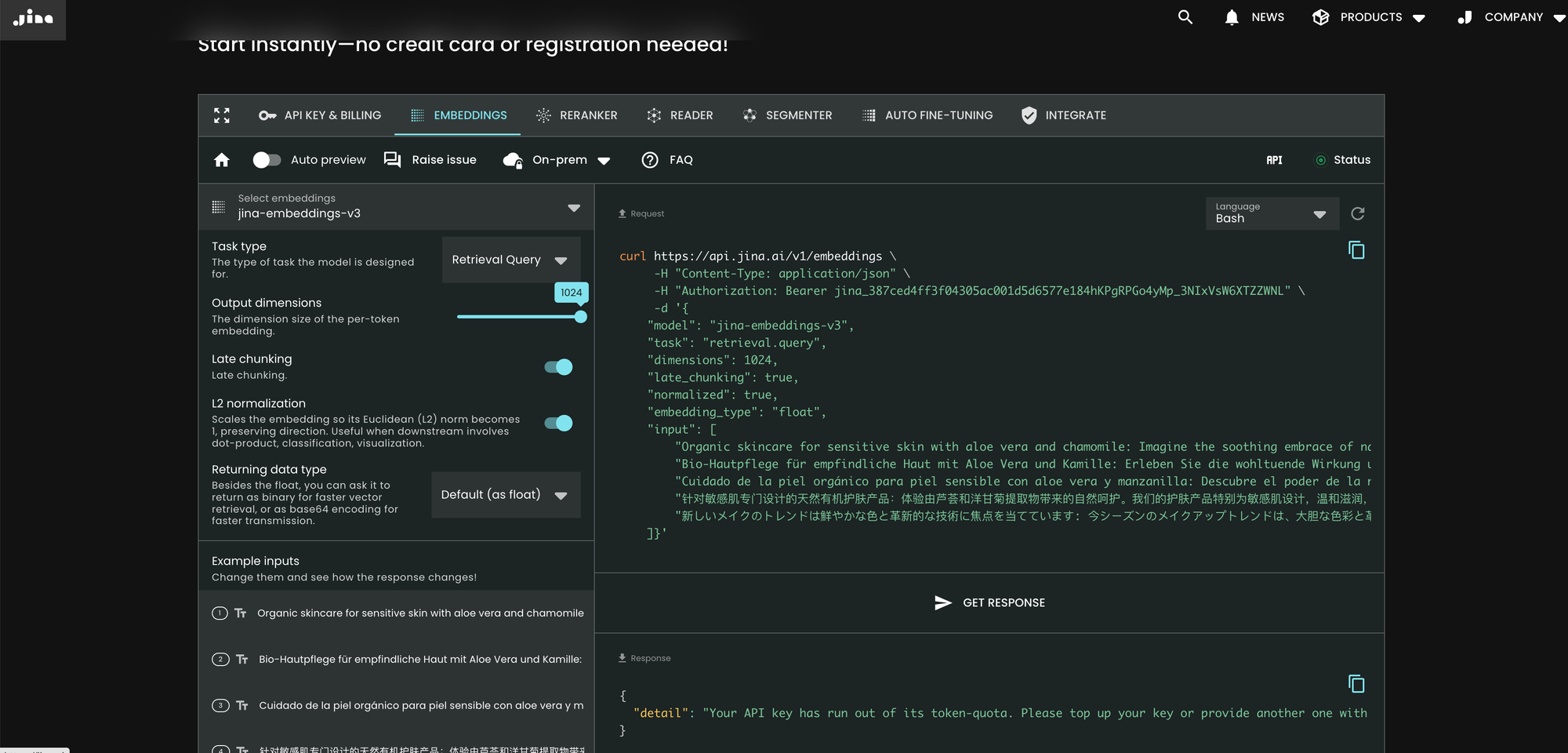Disable the L2 normalization switch
Viewport: 1568px width, 753px height.
(x=559, y=424)
